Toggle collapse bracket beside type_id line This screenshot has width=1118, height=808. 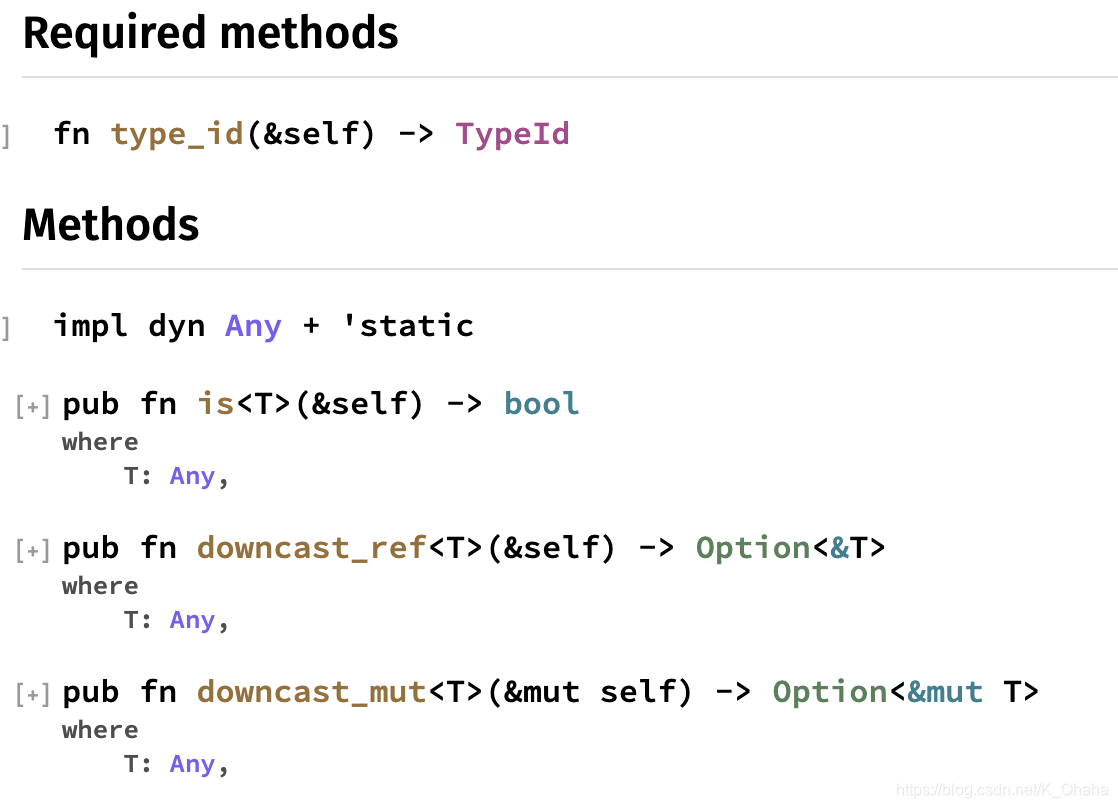6,135
